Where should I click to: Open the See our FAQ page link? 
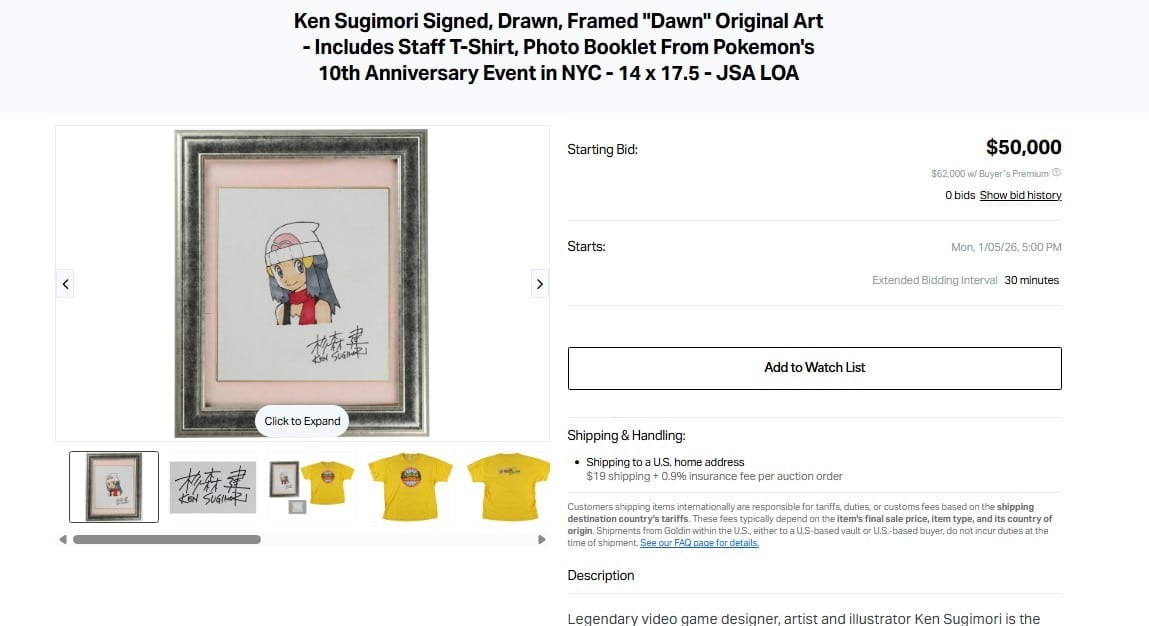pos(699,543)
